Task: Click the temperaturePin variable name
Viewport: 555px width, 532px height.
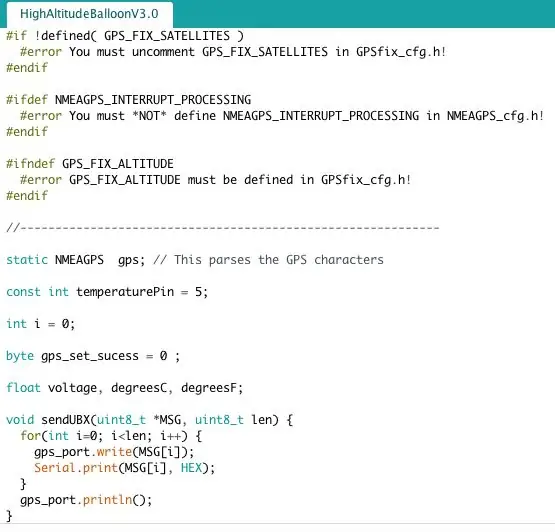Action: click(125, 292)
